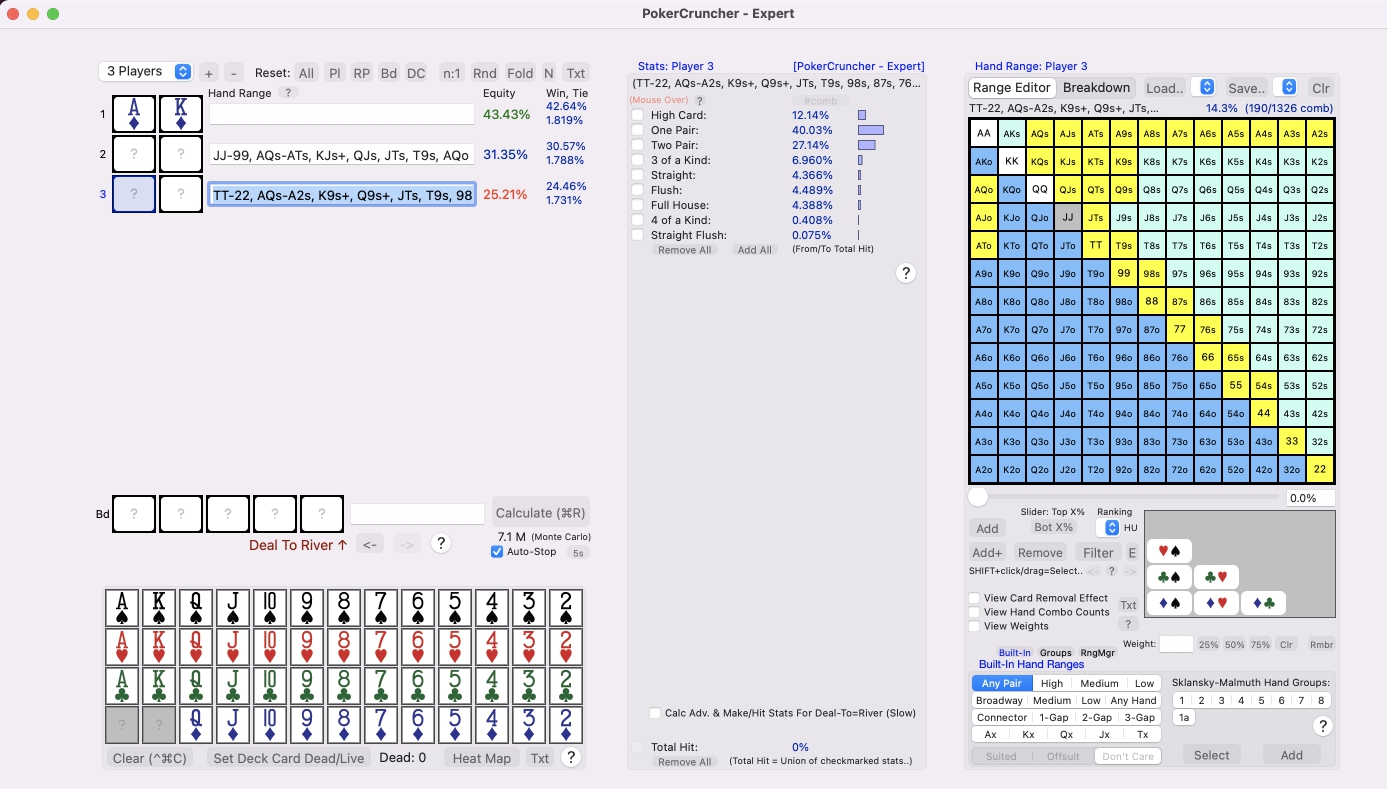Step board back with left arrow button
Image resolution: width=1387 pixels, height=789 pixels.
pyautogui.click(x=369, y=544)
